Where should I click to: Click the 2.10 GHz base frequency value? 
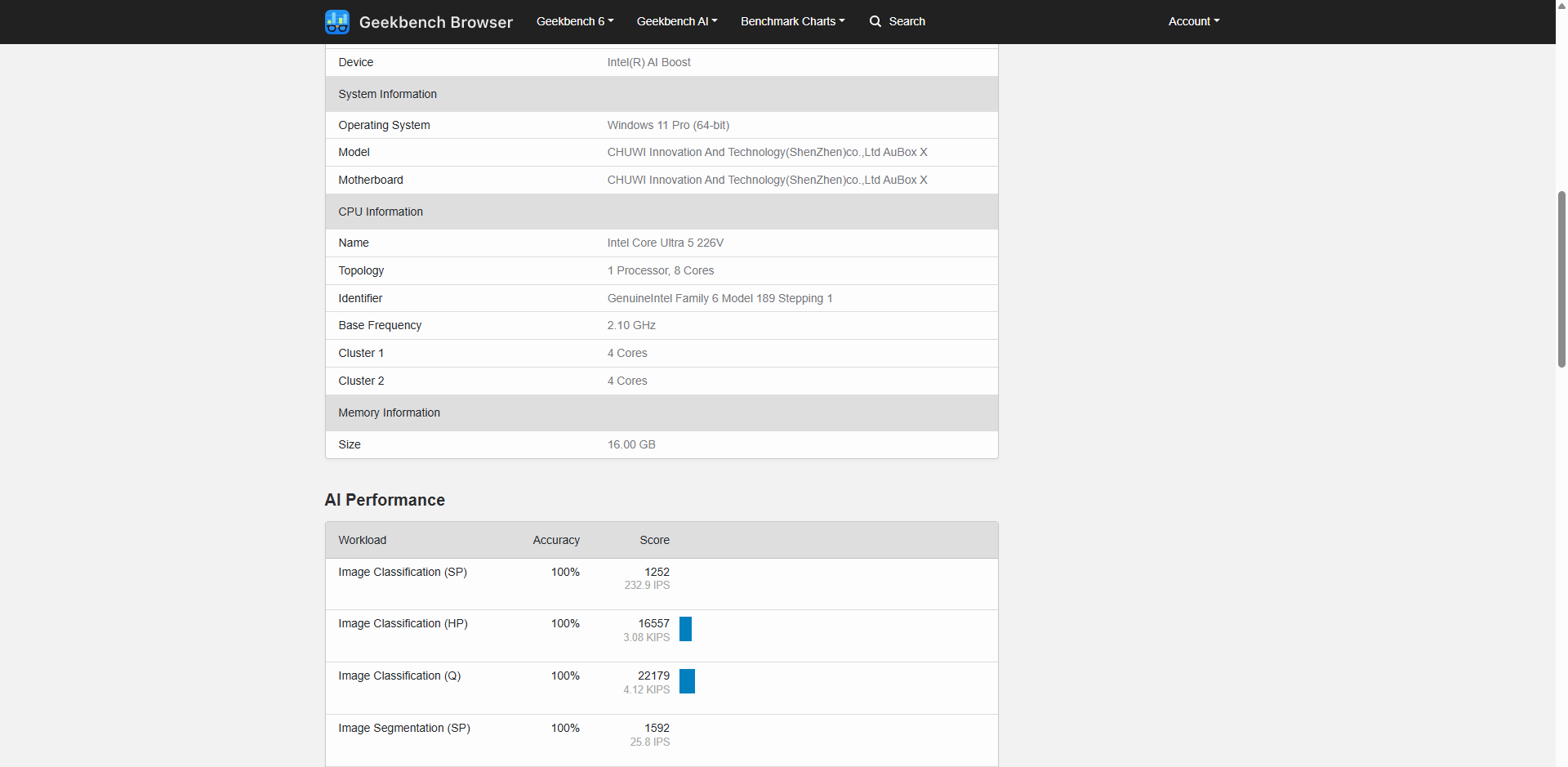pos(631,325)
